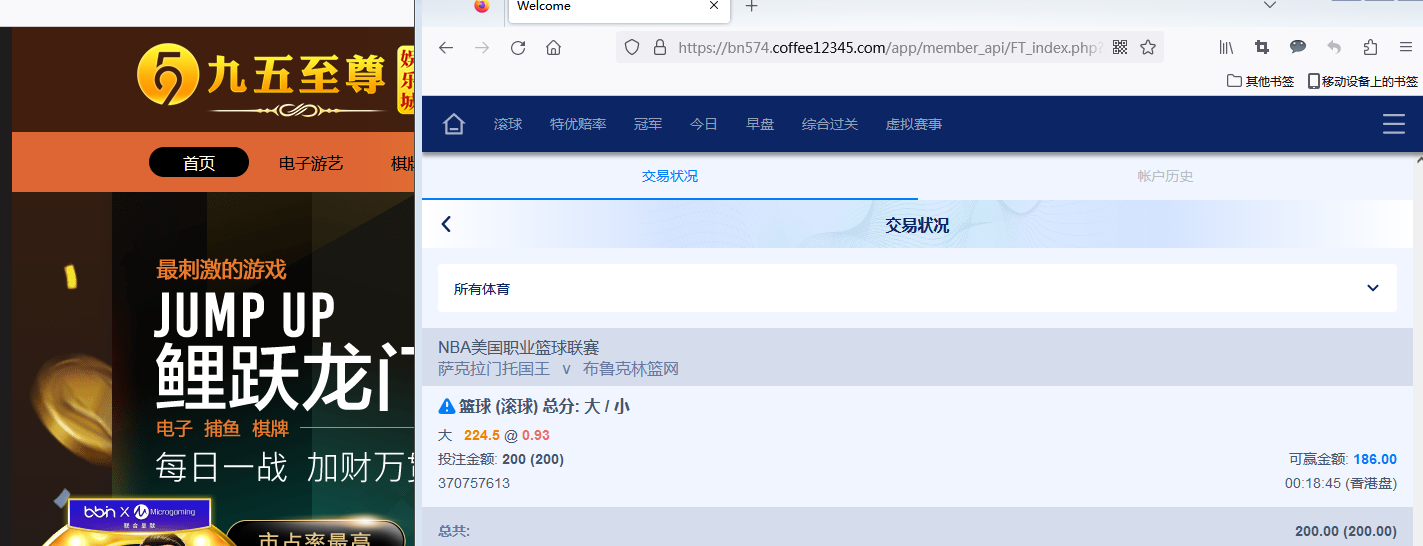1423x546 pixels.
Task: Click the 186.00 winnable amount
Action: coord(1375,459)
